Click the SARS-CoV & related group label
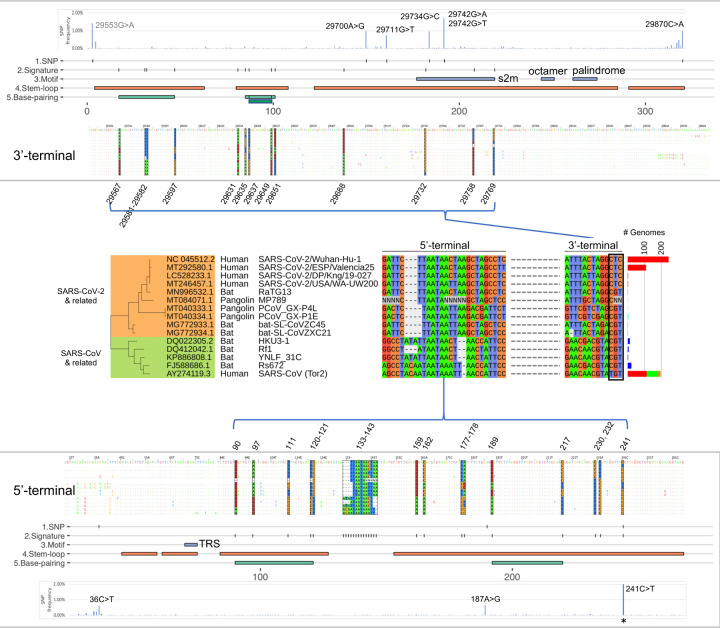 (x=81, y=359)
